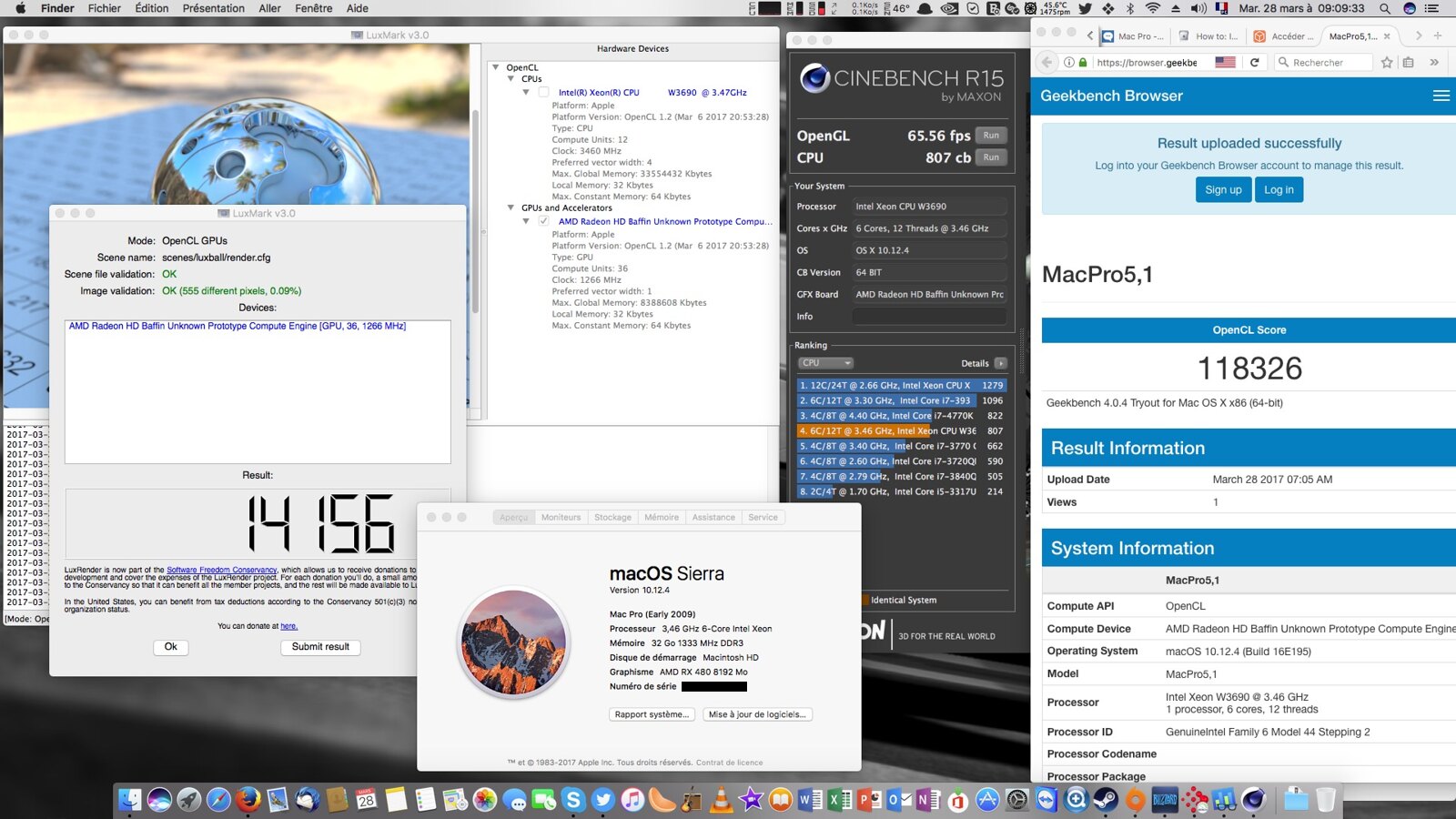1456x819 pixels.
Task: Collapse GPUs and Accelerators node
Action: click(x=511, y=207)
